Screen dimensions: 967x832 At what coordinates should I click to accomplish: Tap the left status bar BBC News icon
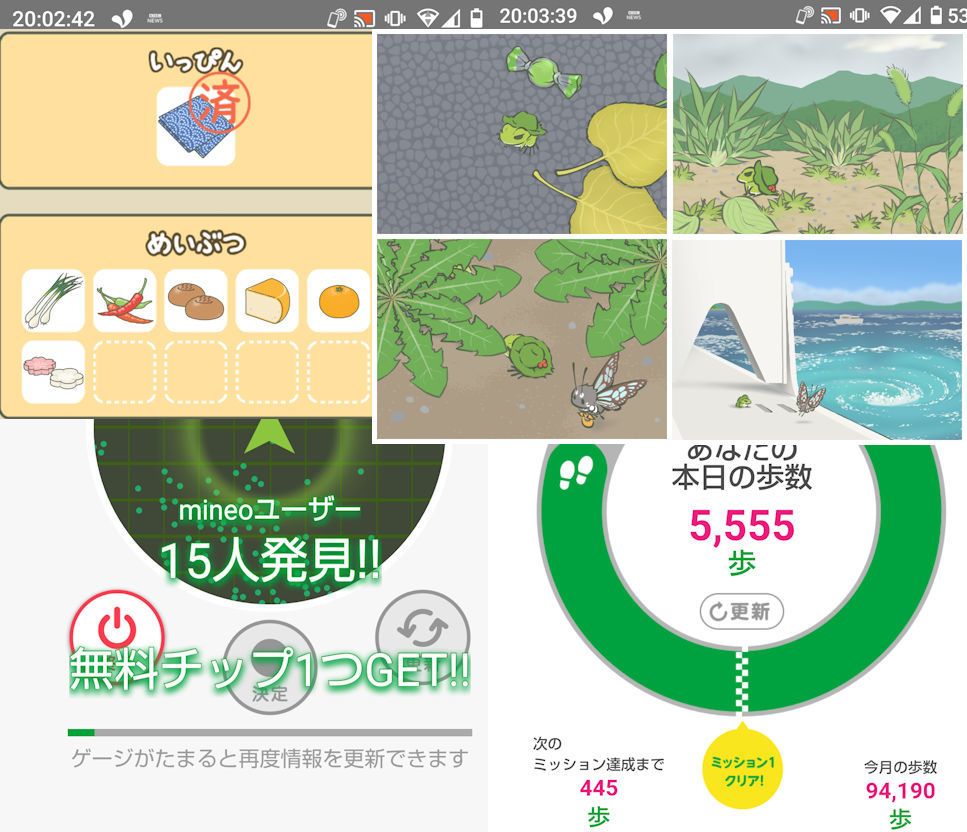coord(155,19)
